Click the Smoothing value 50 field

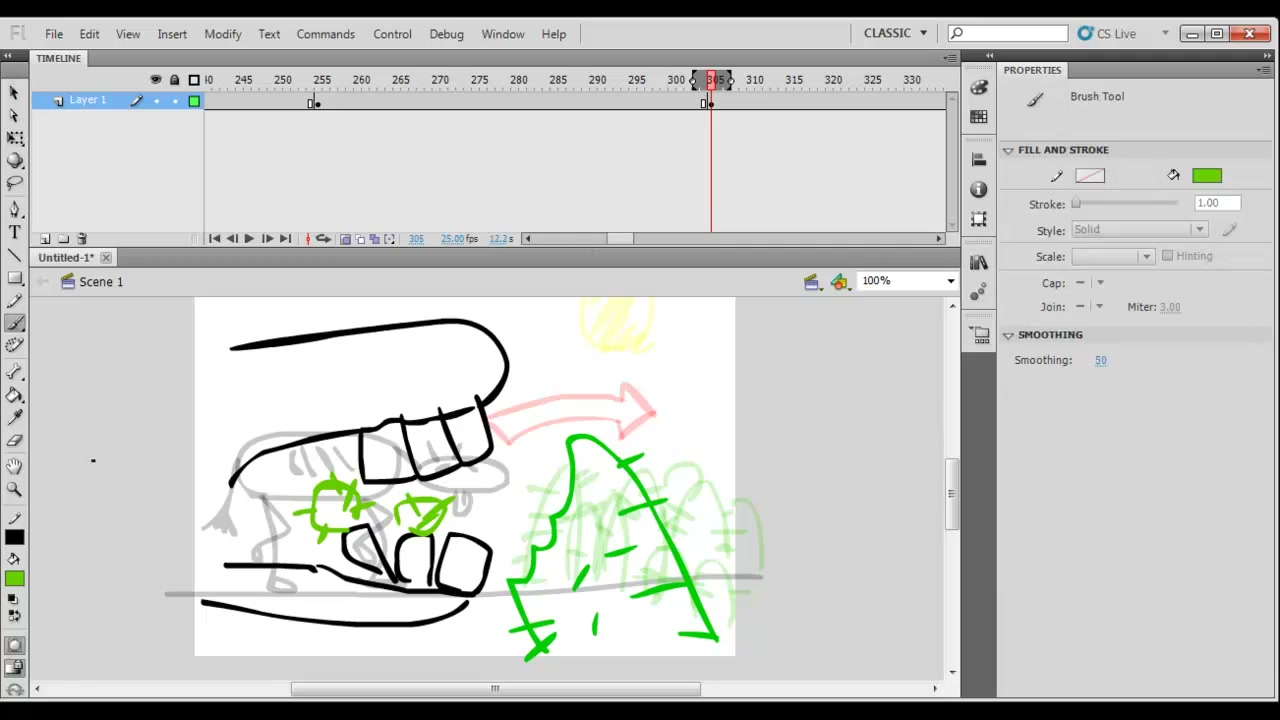(1100, 360)
